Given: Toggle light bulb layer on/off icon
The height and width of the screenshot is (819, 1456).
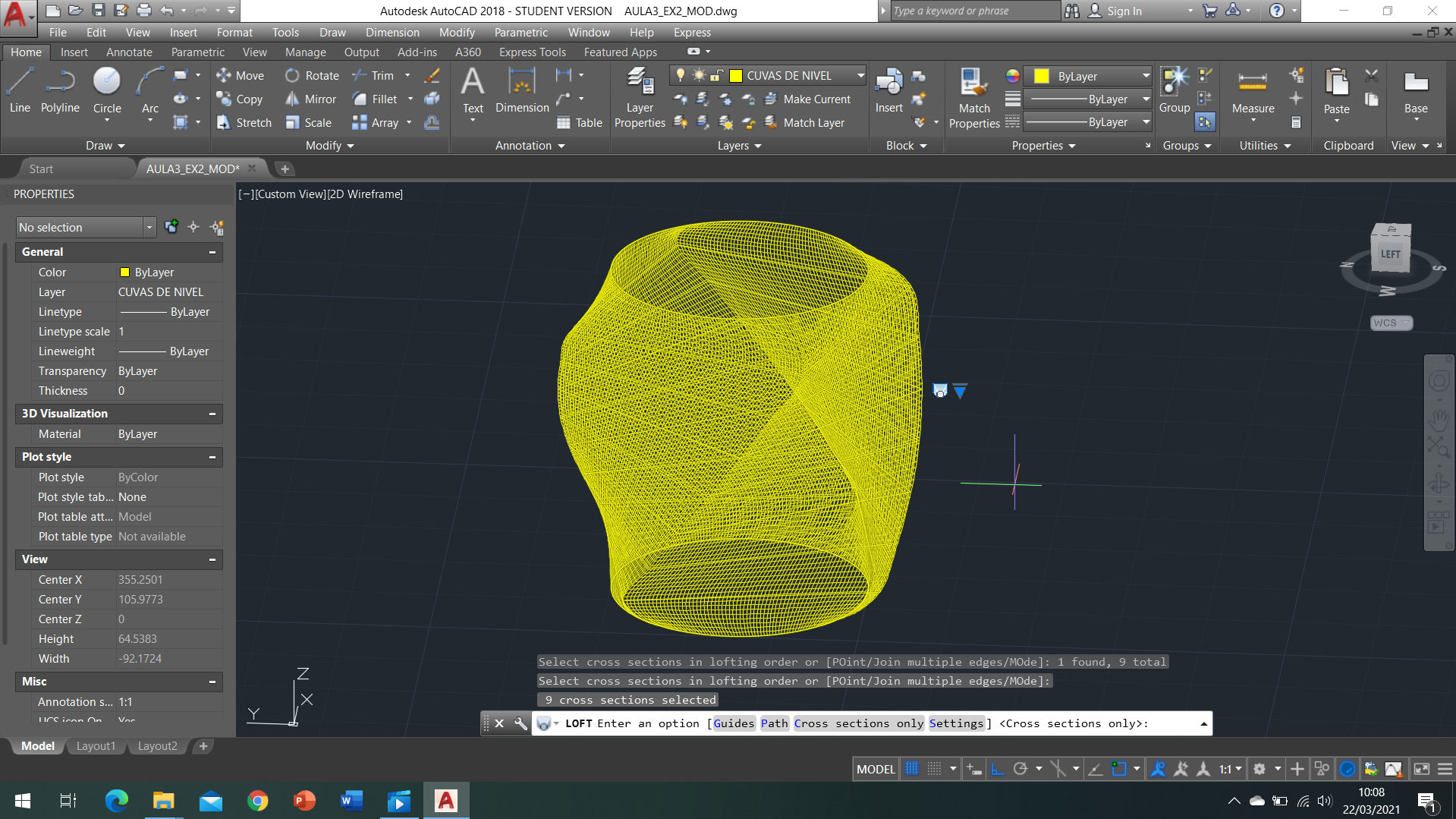Looking at the screenshot, I should [x=681, y=75].
